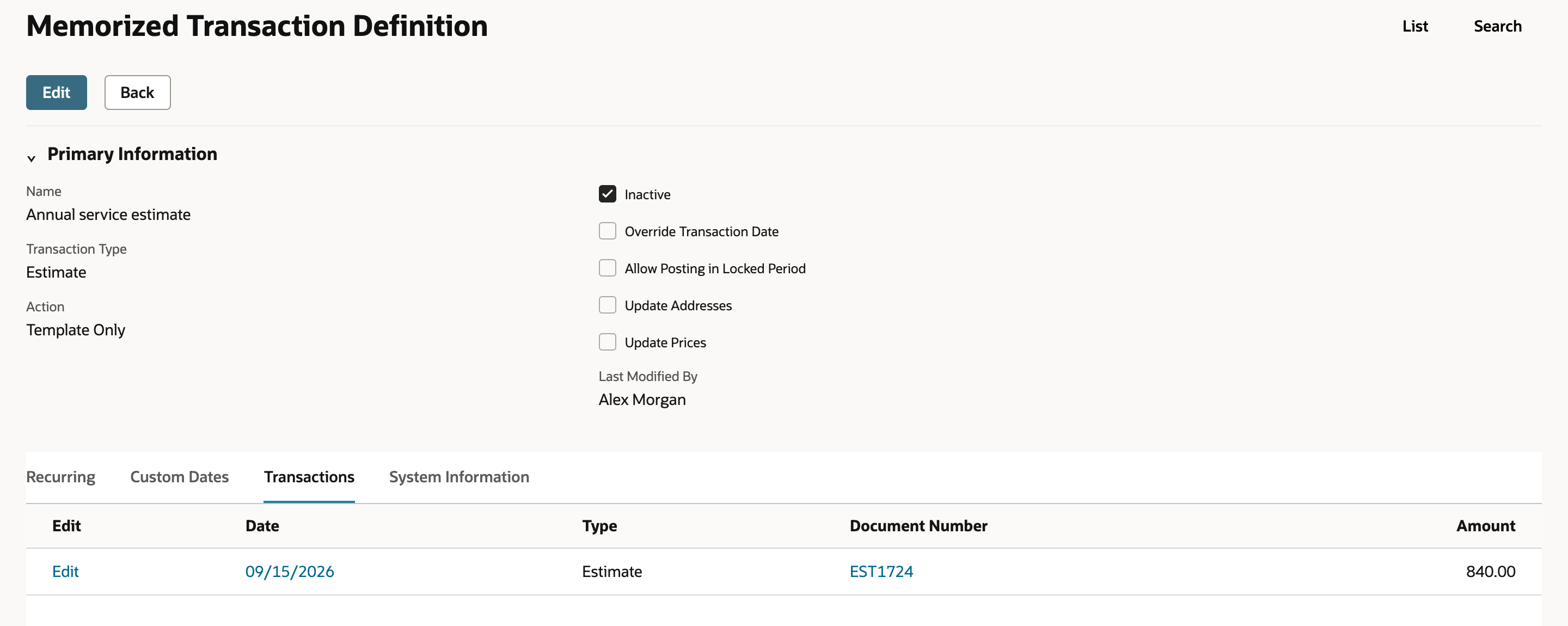The width and height of the screenshot is (1568, 626).
Task: Click the Type column header
Action: click(x=599, y=526)
